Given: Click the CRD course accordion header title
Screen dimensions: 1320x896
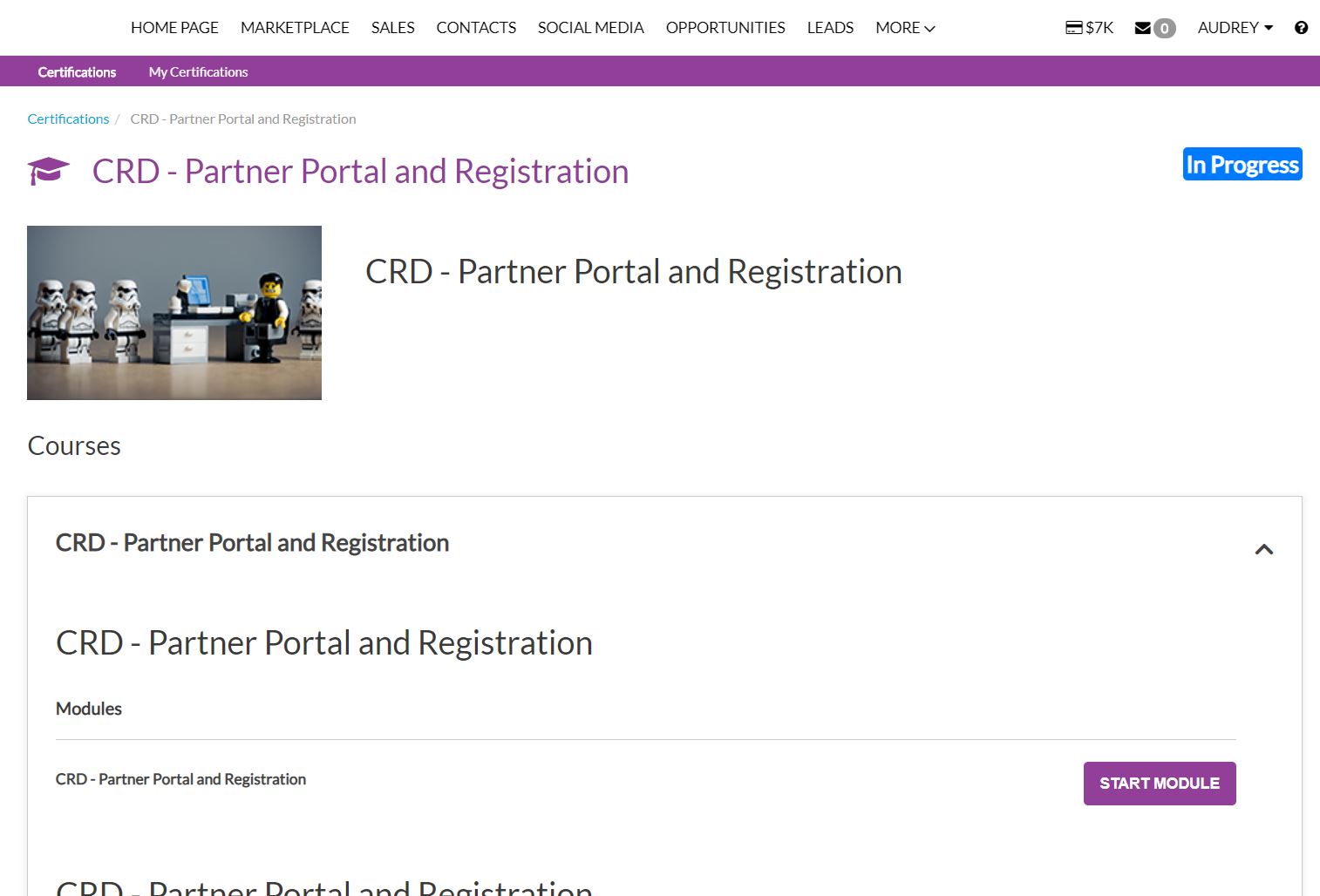Looking at the screenshot, I should tap(252, 543).
